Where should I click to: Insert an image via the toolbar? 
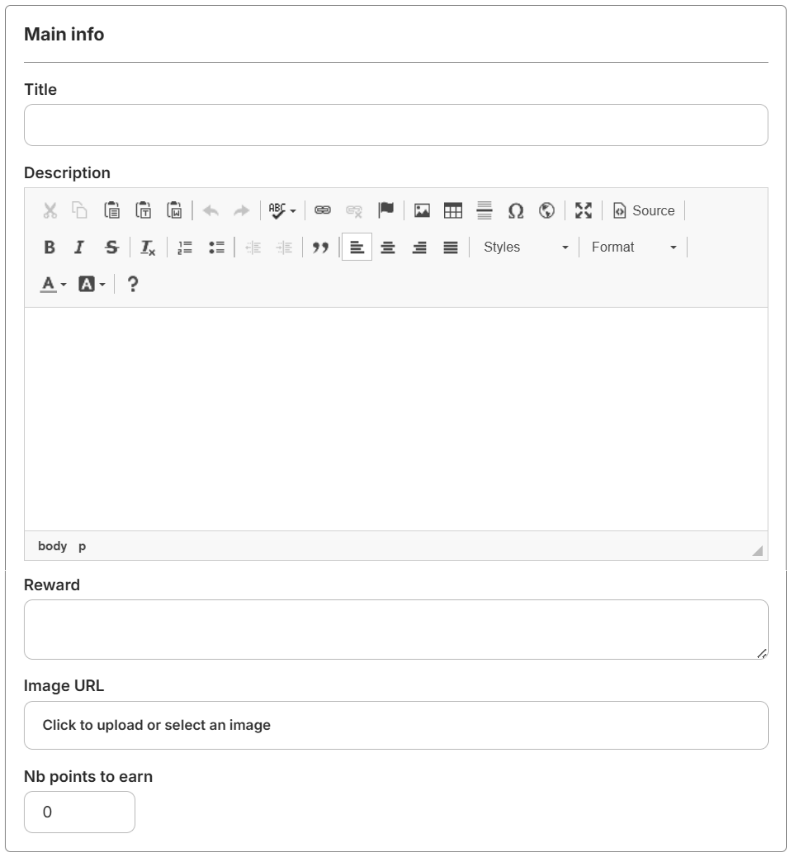click(422, 211)
